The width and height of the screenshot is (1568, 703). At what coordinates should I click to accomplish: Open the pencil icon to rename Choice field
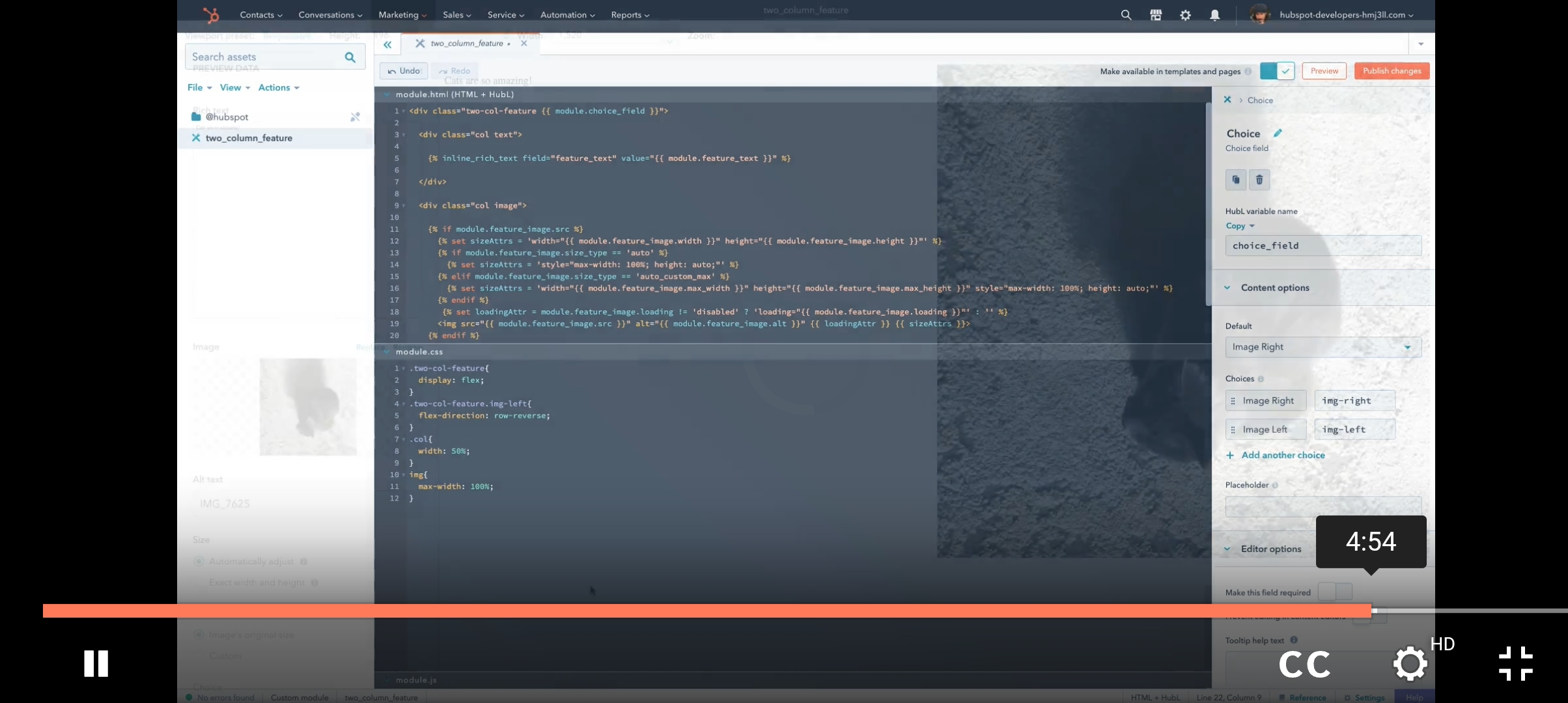[x=1278, y=133]
